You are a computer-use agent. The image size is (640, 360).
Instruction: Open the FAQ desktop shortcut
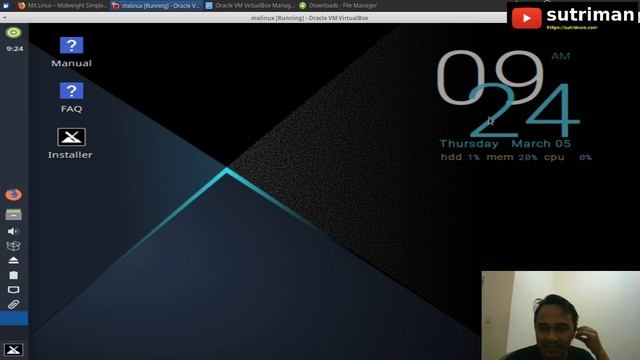71,98
